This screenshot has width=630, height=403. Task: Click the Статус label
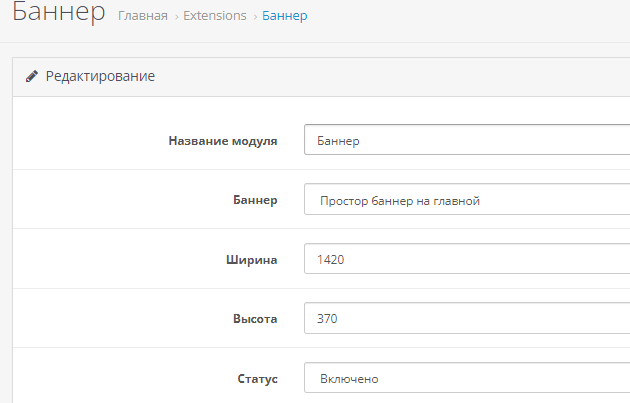(x=256, y=379)
